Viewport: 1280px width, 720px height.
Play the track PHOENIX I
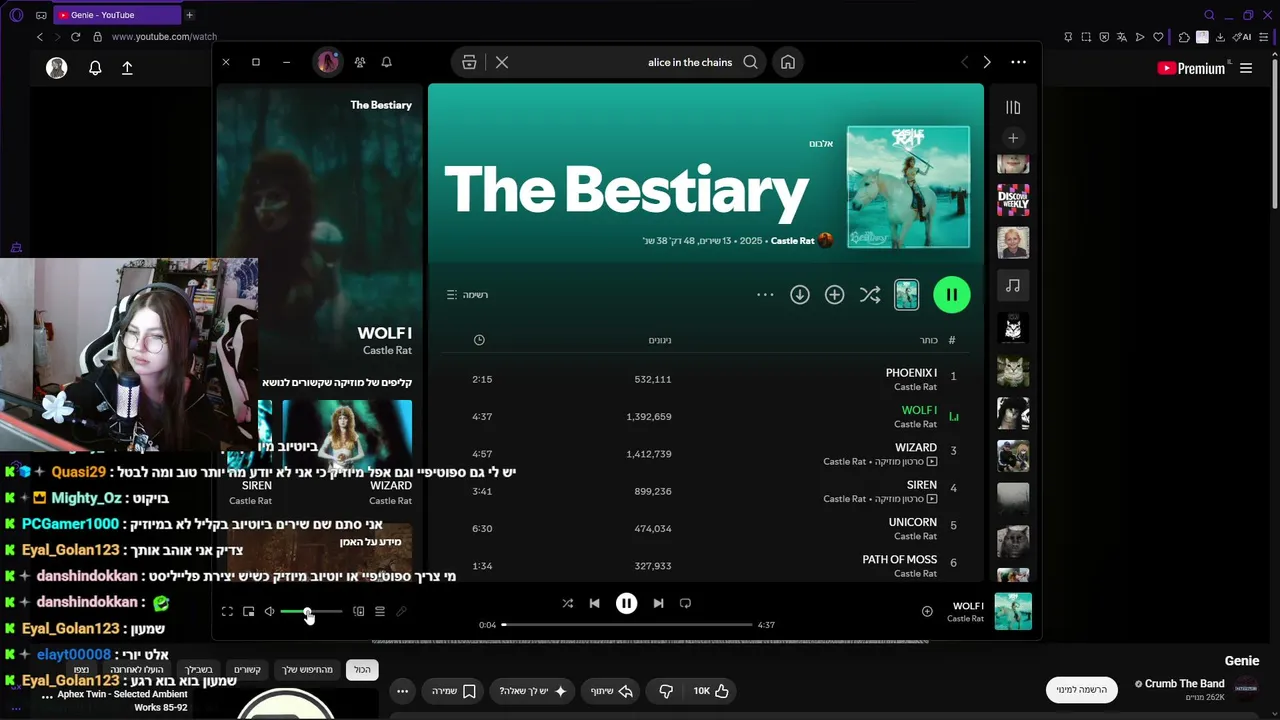(911, 373)
